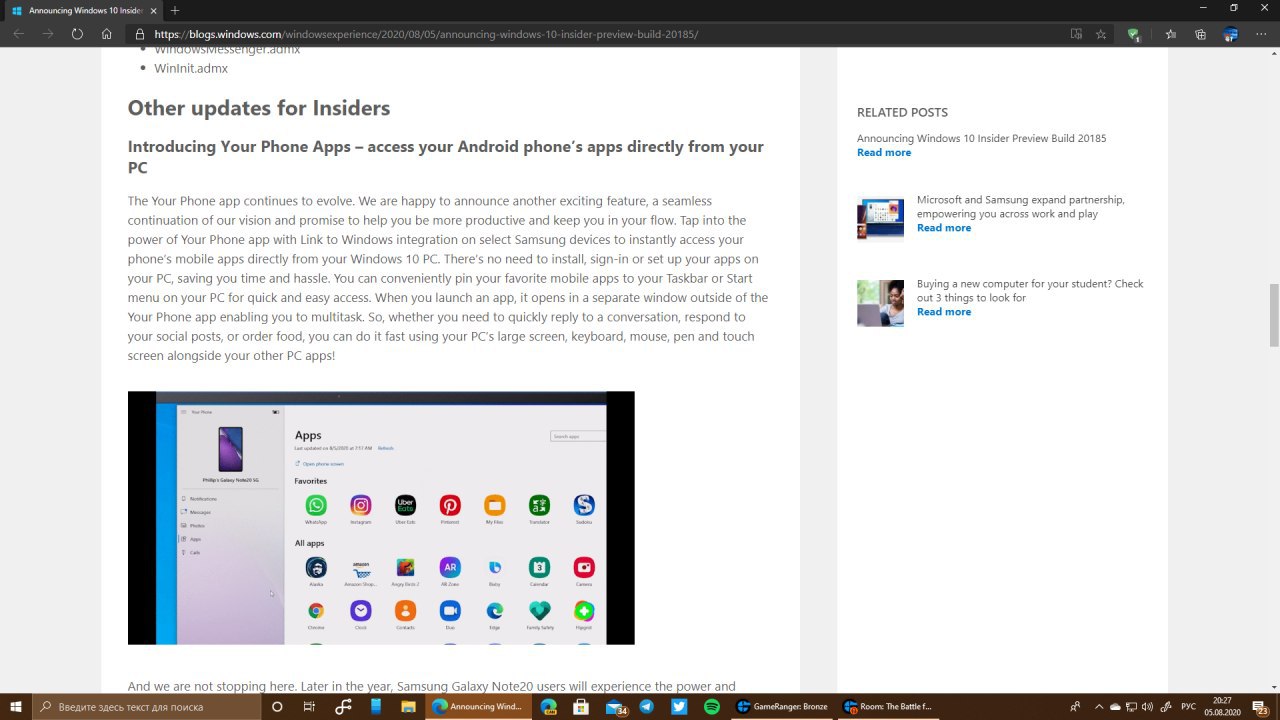
Task: Open 'Announcing Windows 10 Insider Preview Build 20185' title
Action: pos(981,139)
